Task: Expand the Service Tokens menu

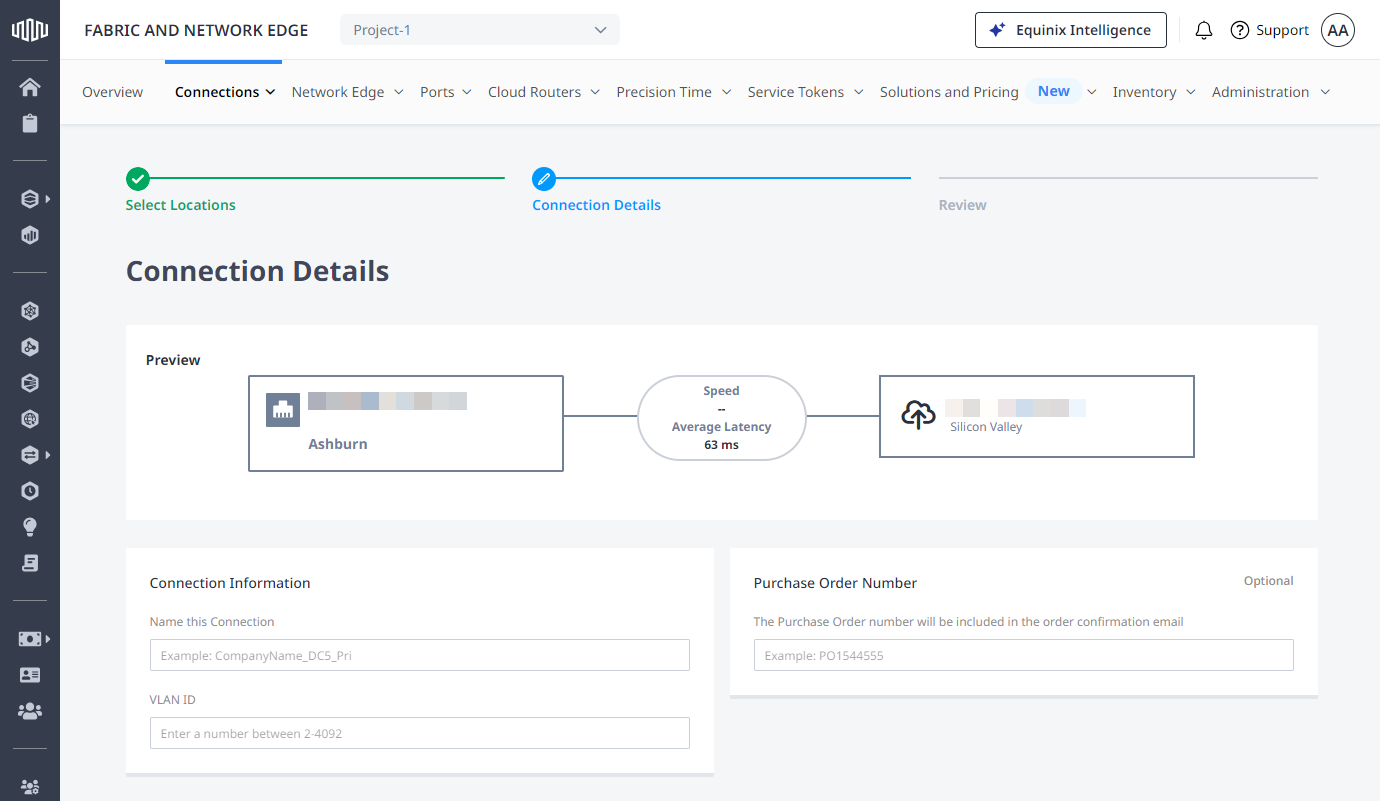Action: coord(806,92)
